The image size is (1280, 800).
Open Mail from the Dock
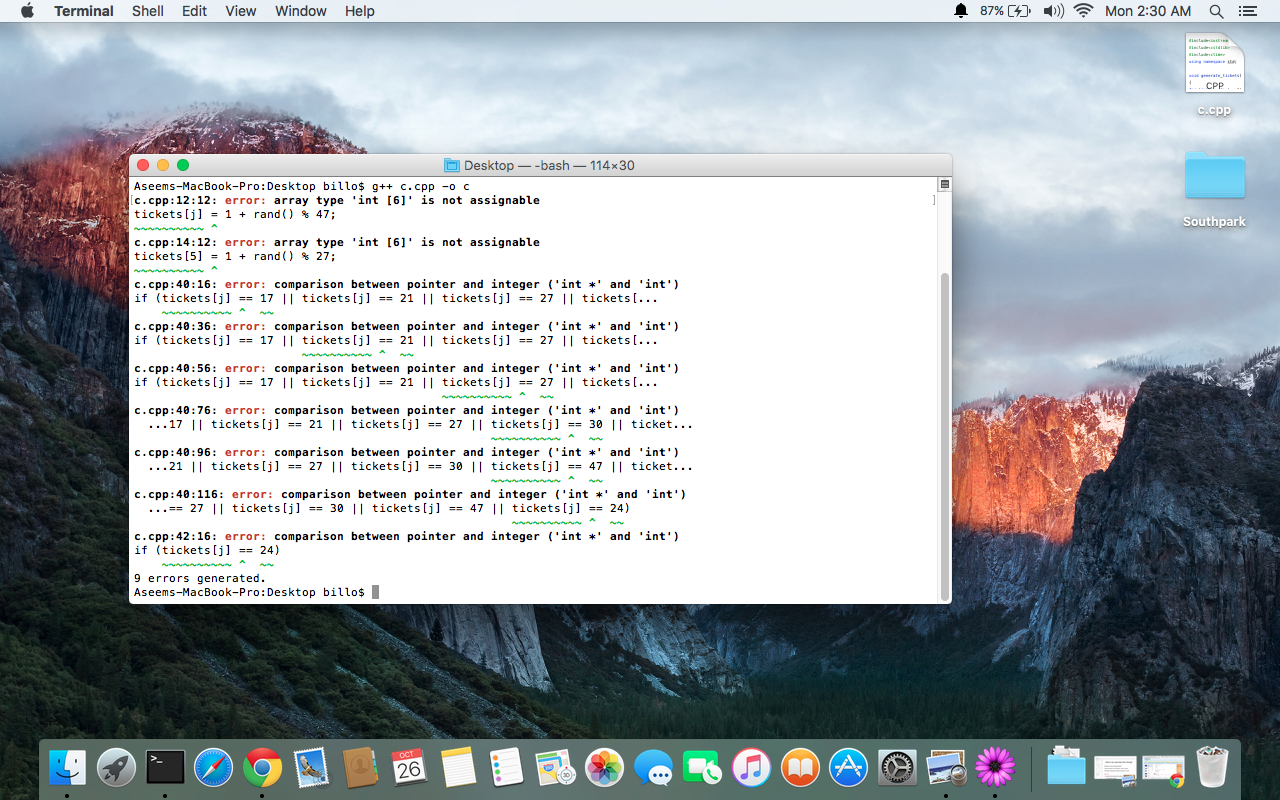click(311, 768)
